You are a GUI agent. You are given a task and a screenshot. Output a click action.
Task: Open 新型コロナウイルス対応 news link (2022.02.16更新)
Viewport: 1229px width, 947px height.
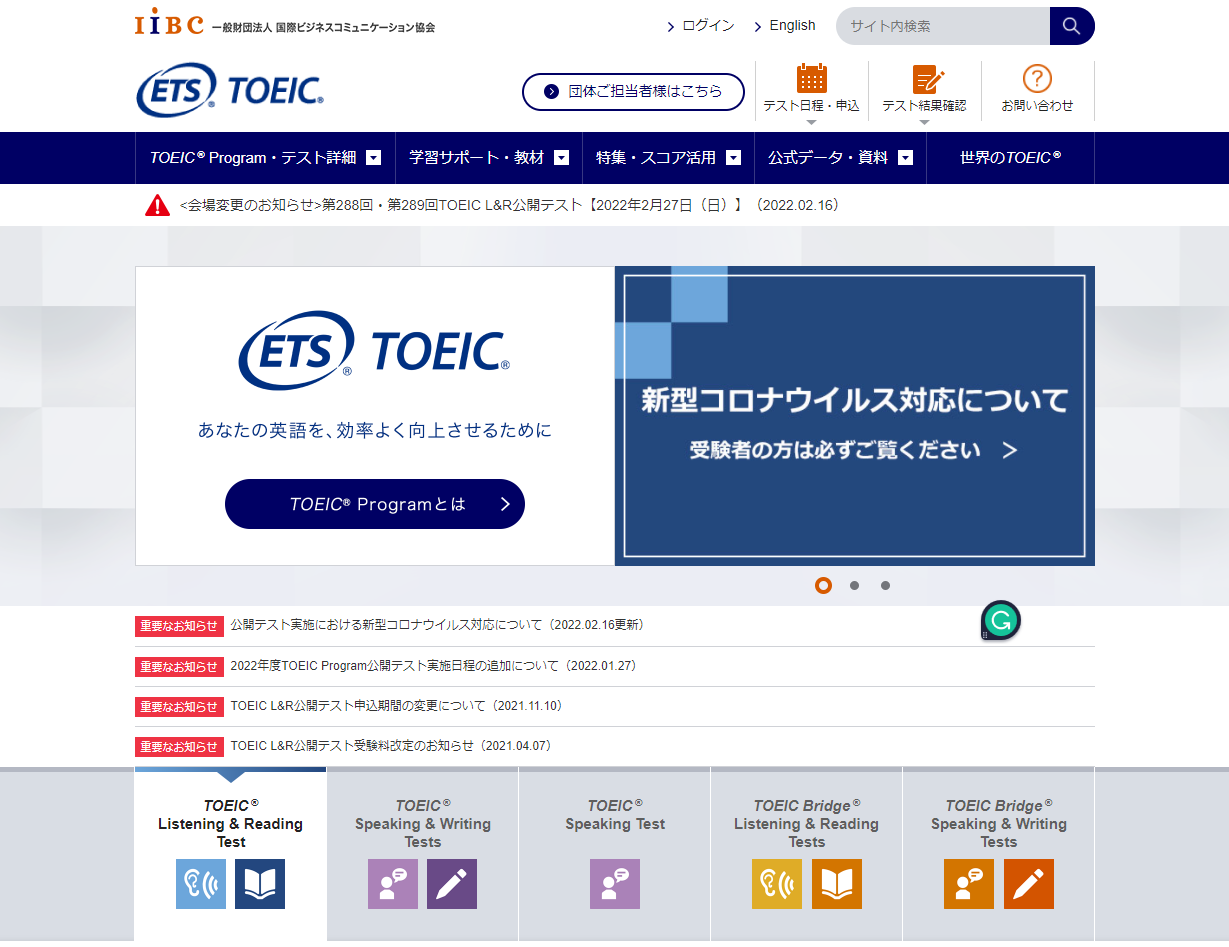coord(437,625)
